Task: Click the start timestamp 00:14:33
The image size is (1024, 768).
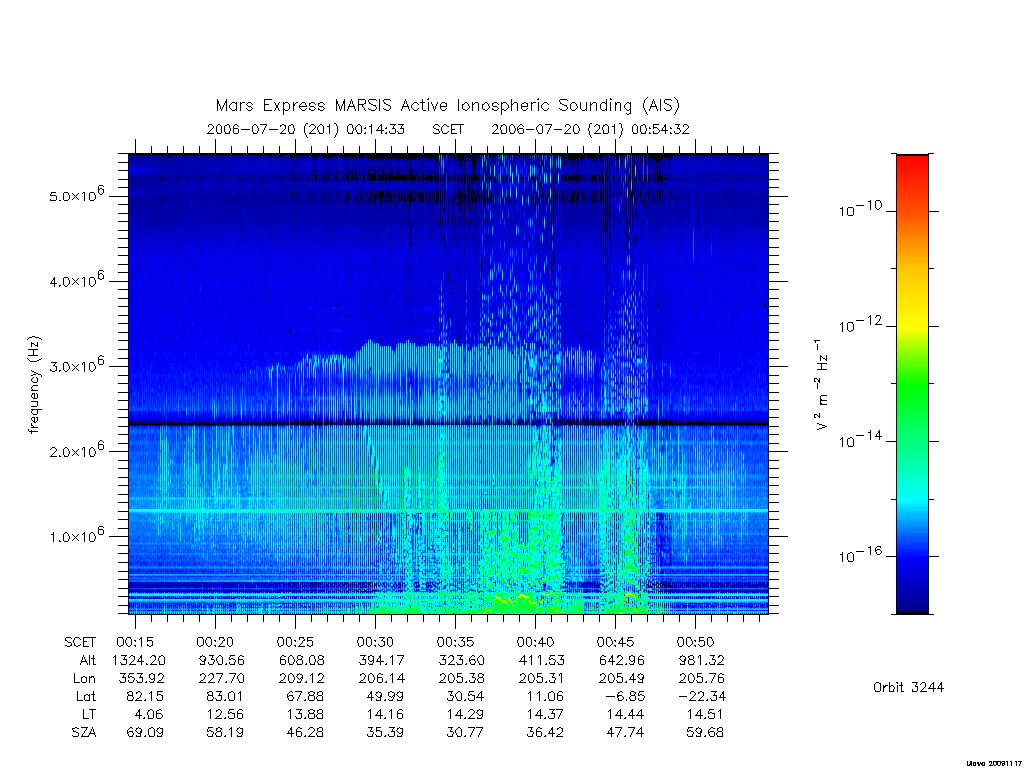Action: (x=376, y=129)
